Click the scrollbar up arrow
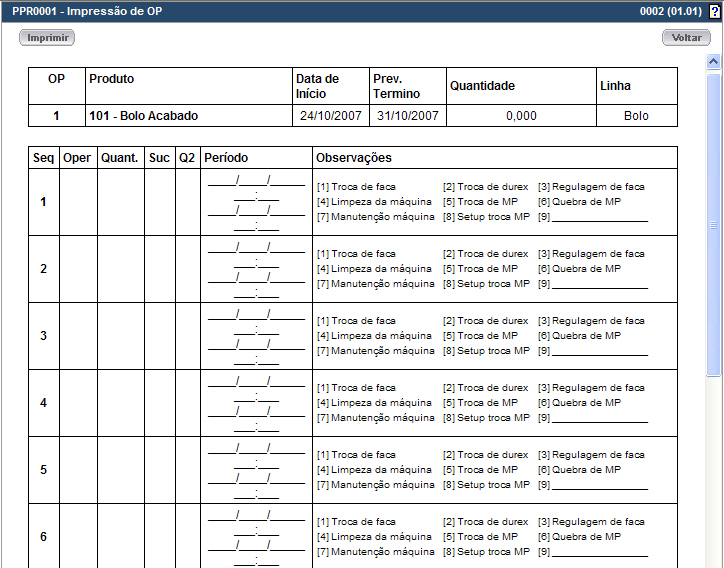The height and width of the screenshot is (568, 724). (714, 62)
